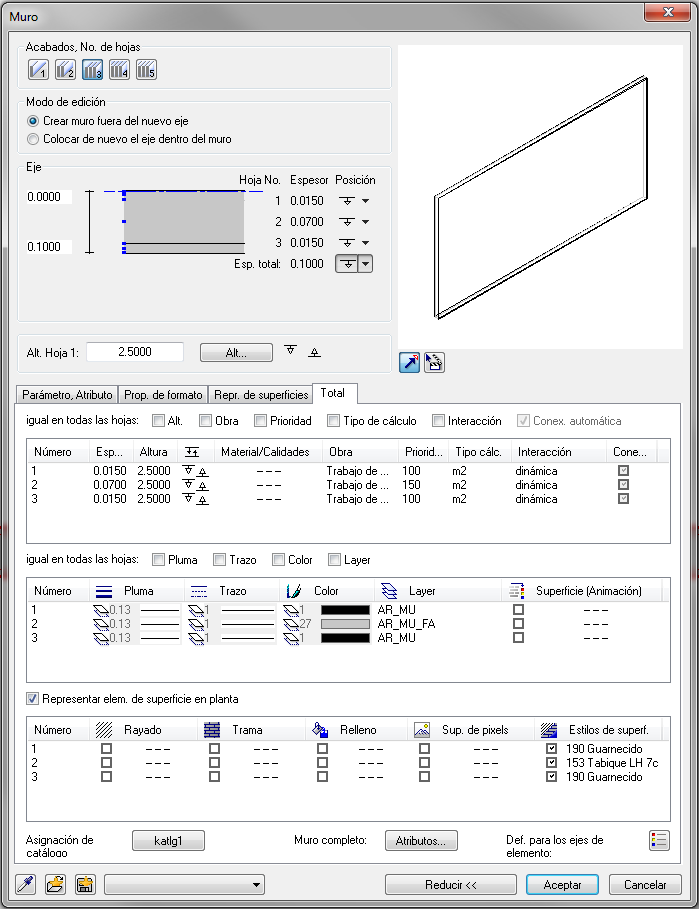
Task: Click gray color swatch of layer 2
Action: pos(345,624)
